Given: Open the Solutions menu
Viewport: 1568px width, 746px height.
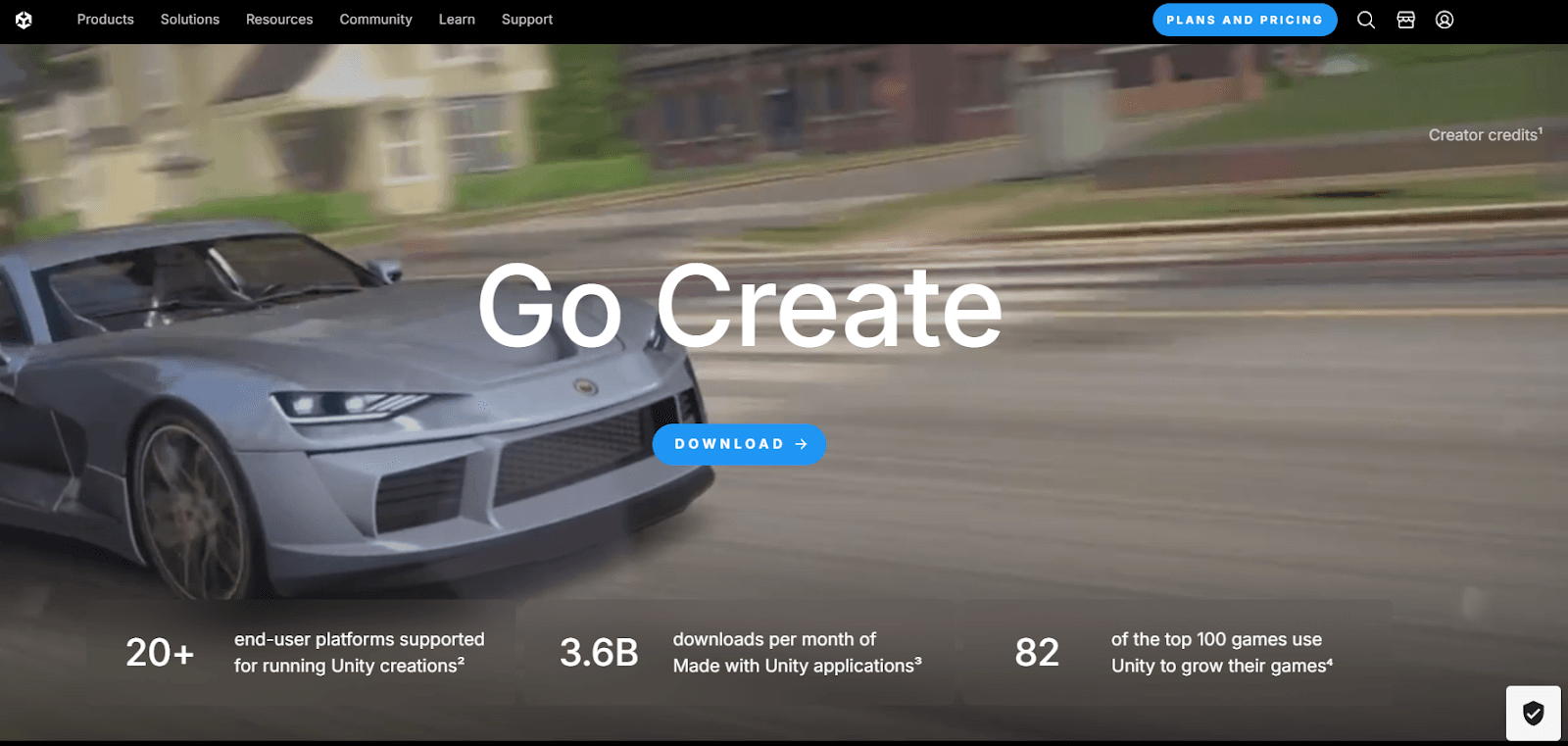Looking at the screenshot, I should click(x=190, y=20).
